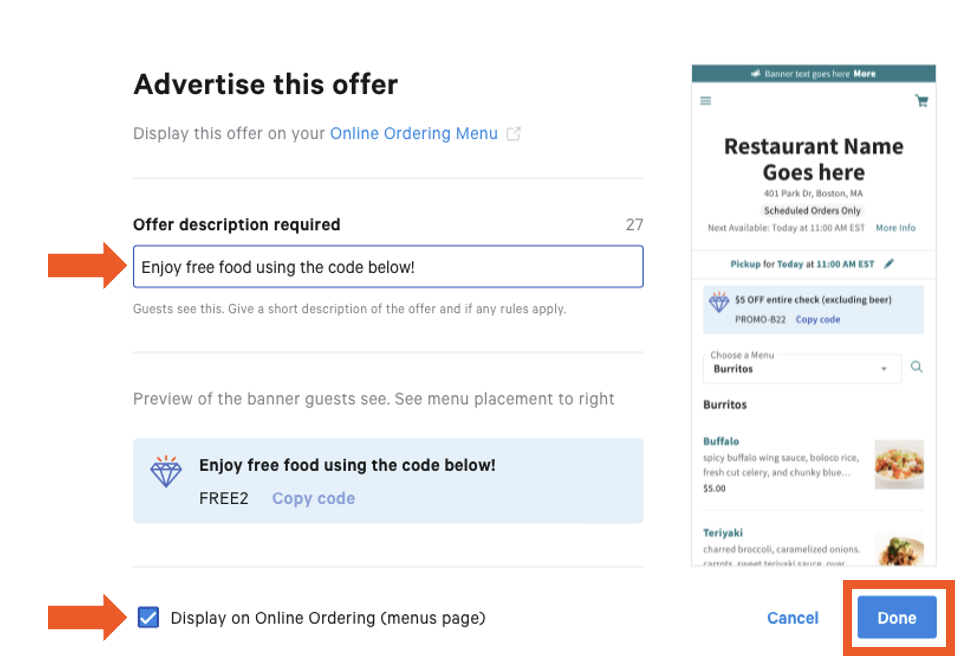Viewport: 980px width, 672px height.
Task: Click the diamond offer icon in the banner preview
Action: 166,470
